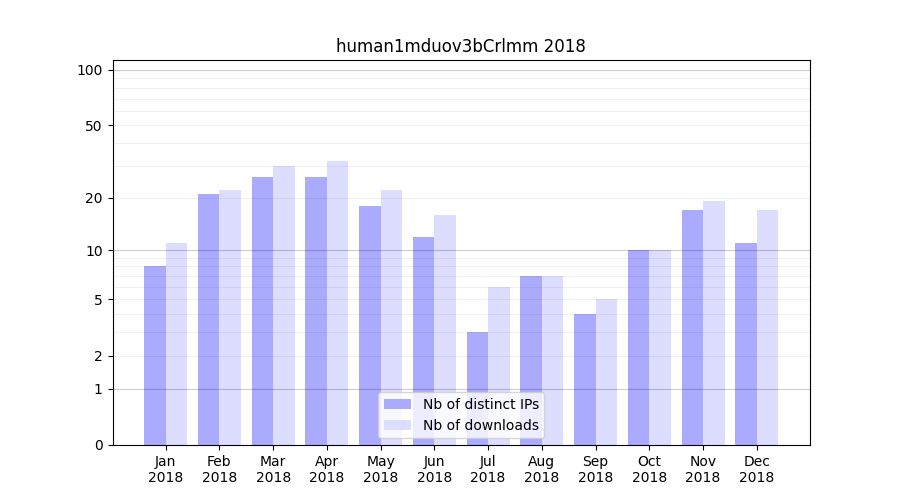Click the 'Nb of downloads' legend swatch

pos(398,425)
